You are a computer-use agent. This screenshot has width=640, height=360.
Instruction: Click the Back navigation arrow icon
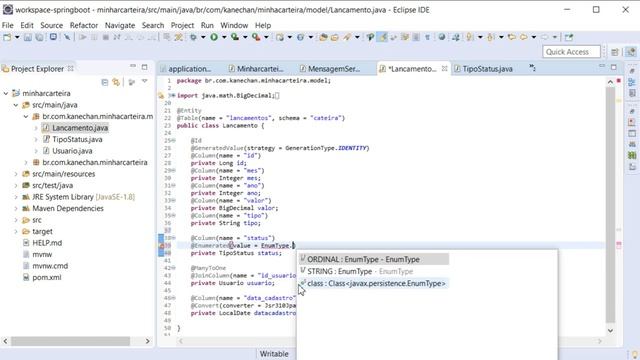(523, 37)
